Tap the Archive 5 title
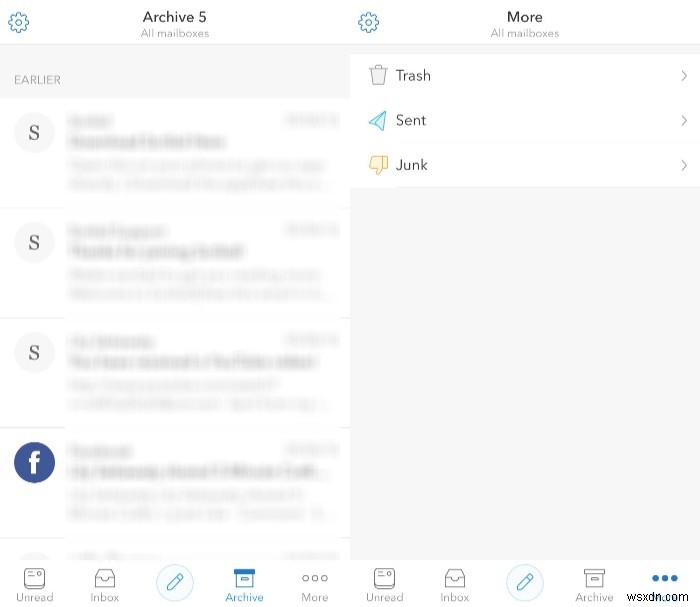The height and width of the screenshot is (607, 700). [x=175, y=17]
